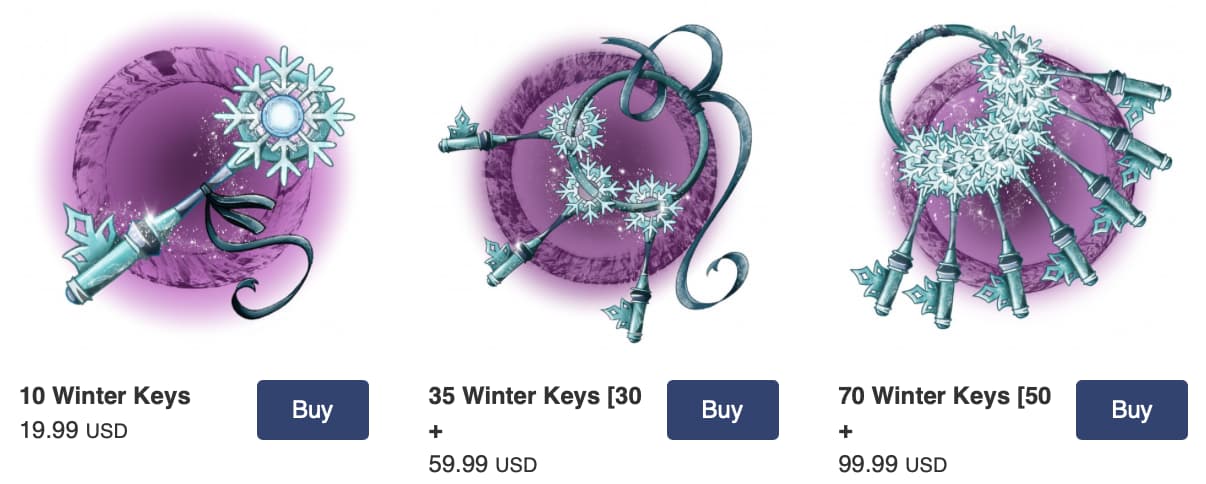Click the 99.99 USD price
Image resolution: width=1206 pixels, height=484 pixels.
893,465
